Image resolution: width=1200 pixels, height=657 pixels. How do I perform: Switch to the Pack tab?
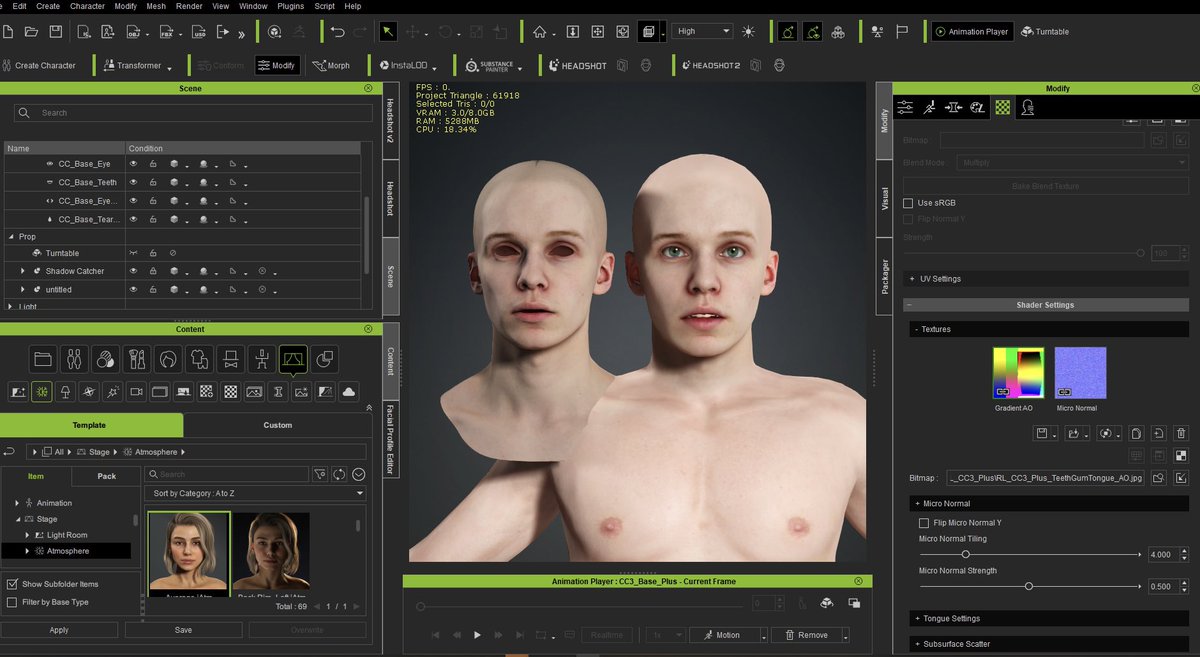coord(107,476)
